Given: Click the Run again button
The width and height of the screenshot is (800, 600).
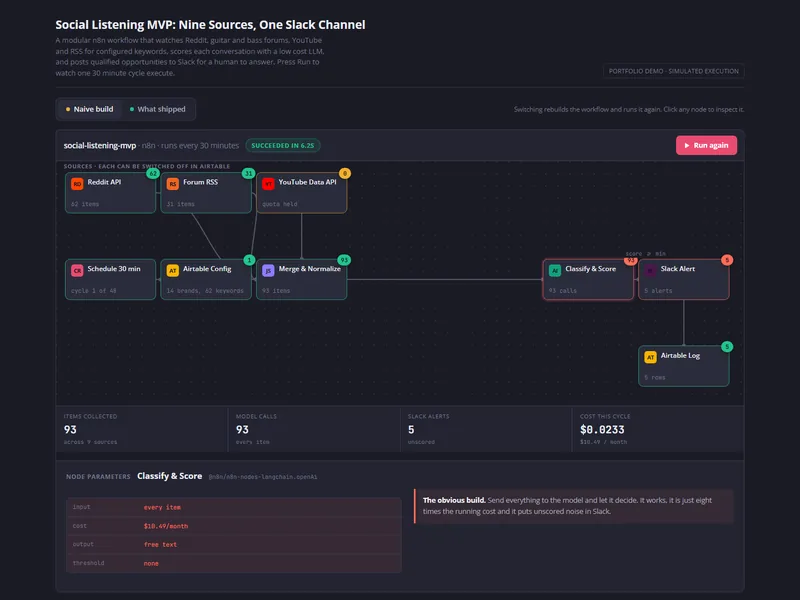Looking at the screenshot, I should pyautogui.click(x=706, y=145).
